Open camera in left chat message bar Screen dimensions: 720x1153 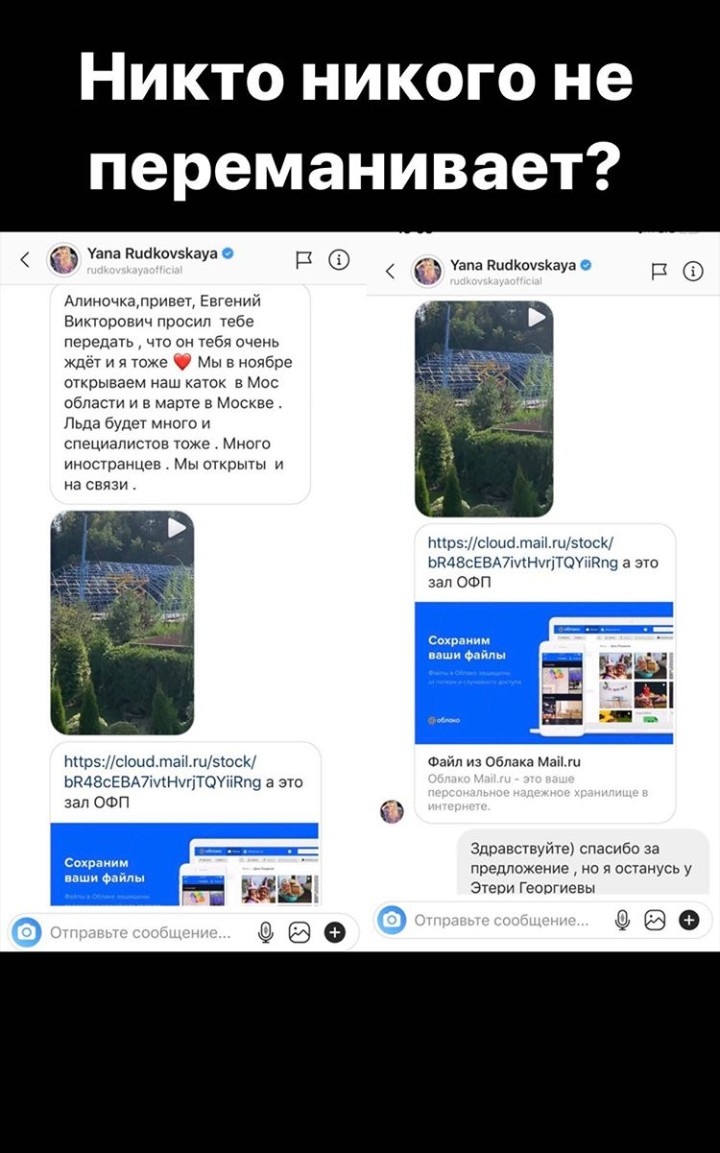tap(27, 932)
